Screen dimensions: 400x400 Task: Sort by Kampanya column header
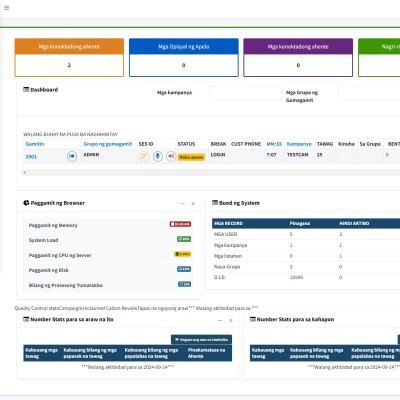299,144
